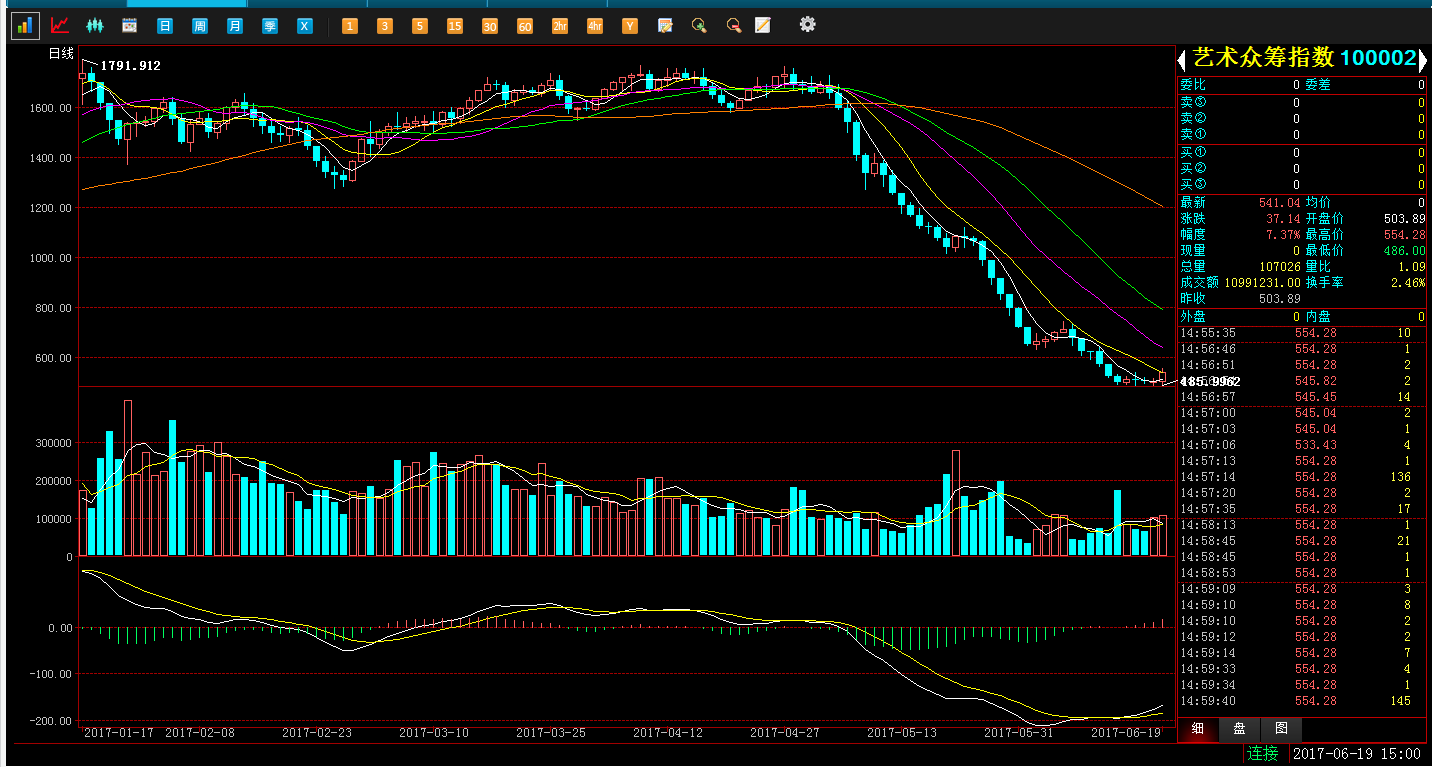The image size is (1432, 767).
Task: Click the left arrow beside 艺术众筹指数
Action: [x=1181, y=59]
